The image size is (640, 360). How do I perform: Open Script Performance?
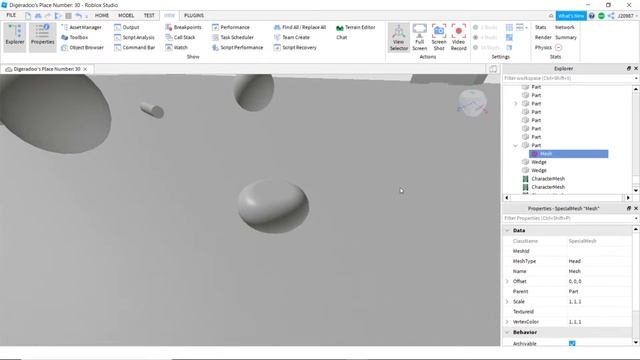click(x=237, y=48)
